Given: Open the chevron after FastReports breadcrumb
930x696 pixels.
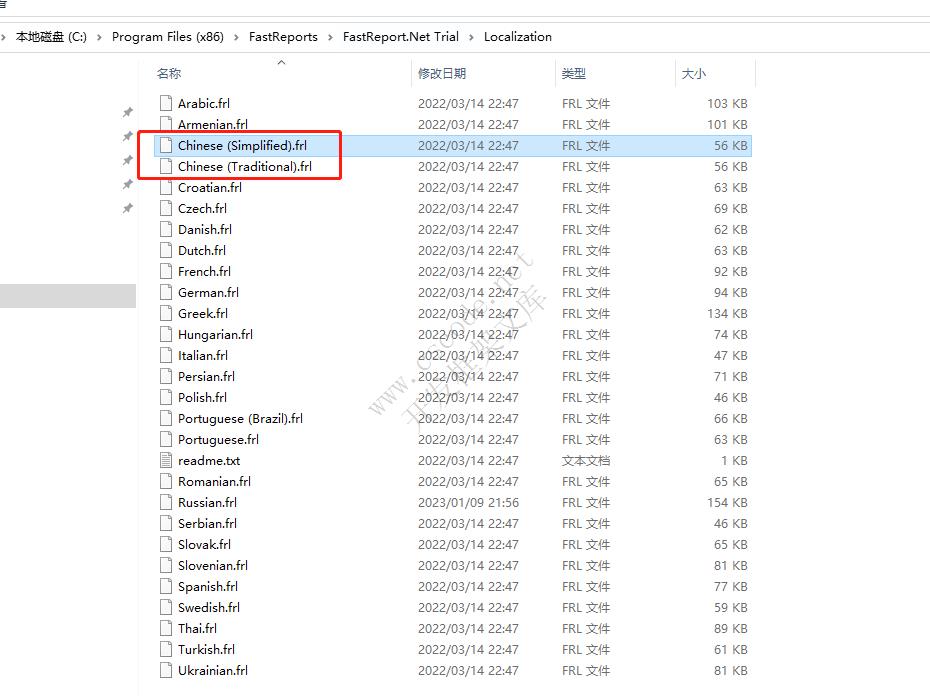Looking at the screenshot, I should (328, 36).
